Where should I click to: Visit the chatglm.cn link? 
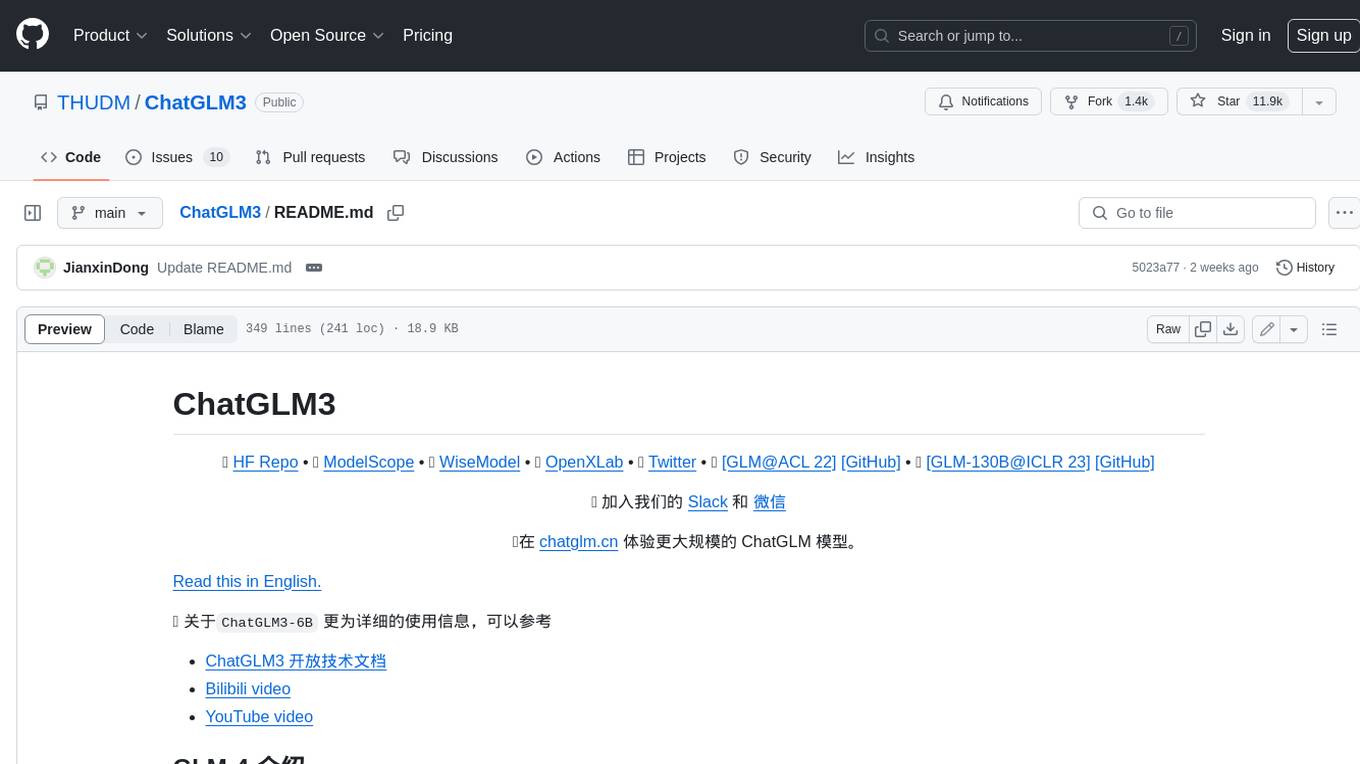point(578,542)
